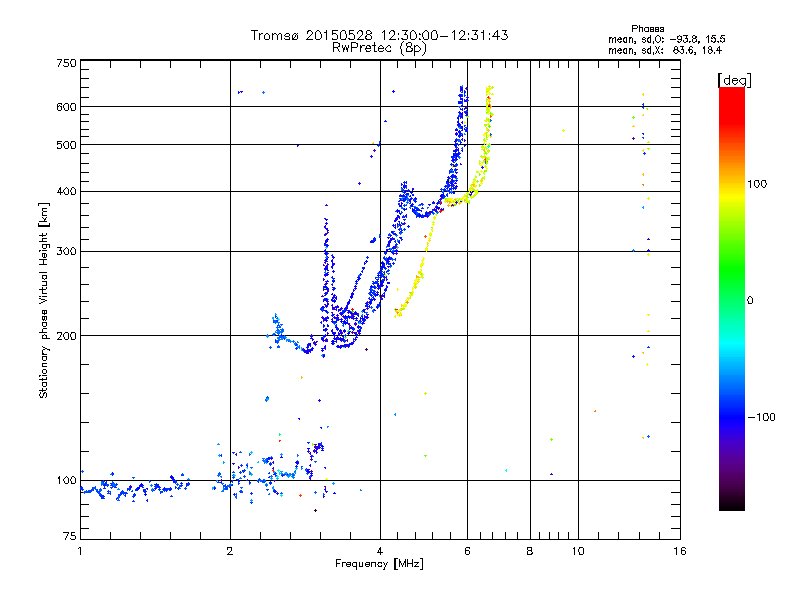
Task: Click the '[deg]' colorbar unit label
Action: [x=734, y=80]
